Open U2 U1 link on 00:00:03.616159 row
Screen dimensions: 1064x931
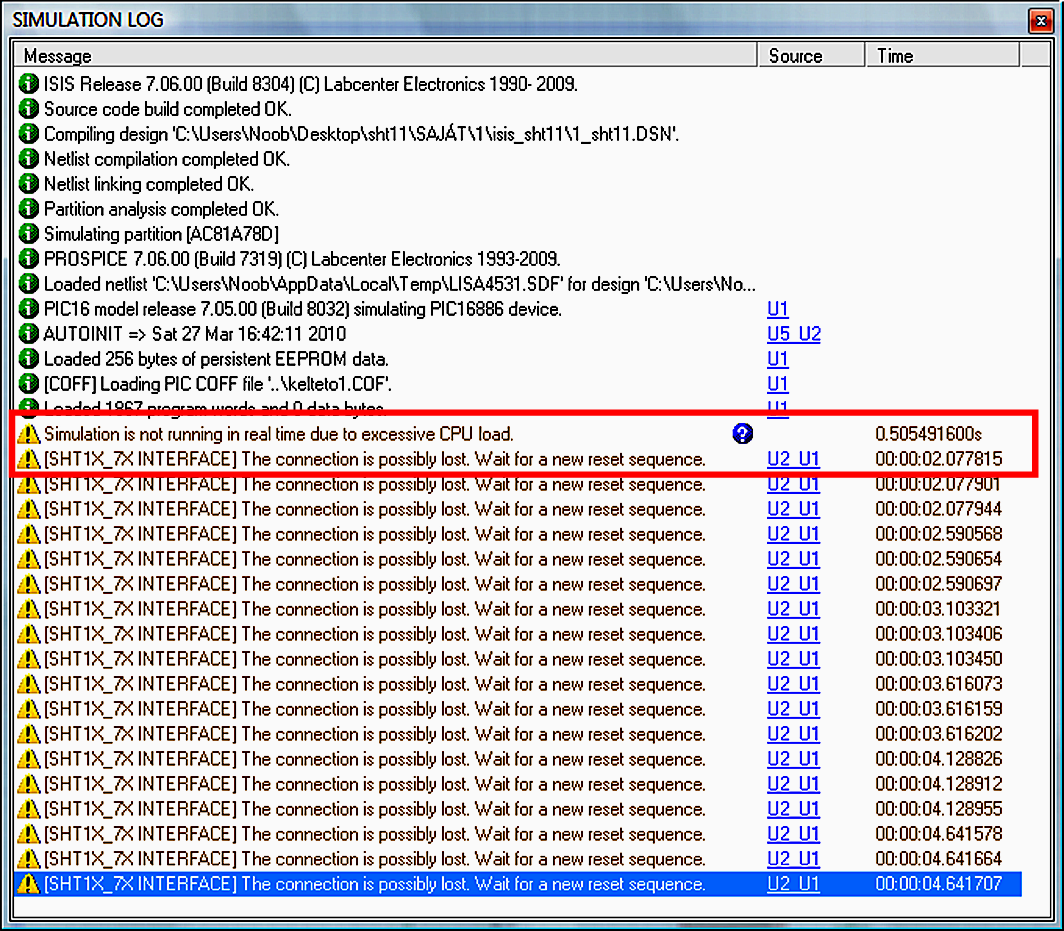click(x=793, y=709)
